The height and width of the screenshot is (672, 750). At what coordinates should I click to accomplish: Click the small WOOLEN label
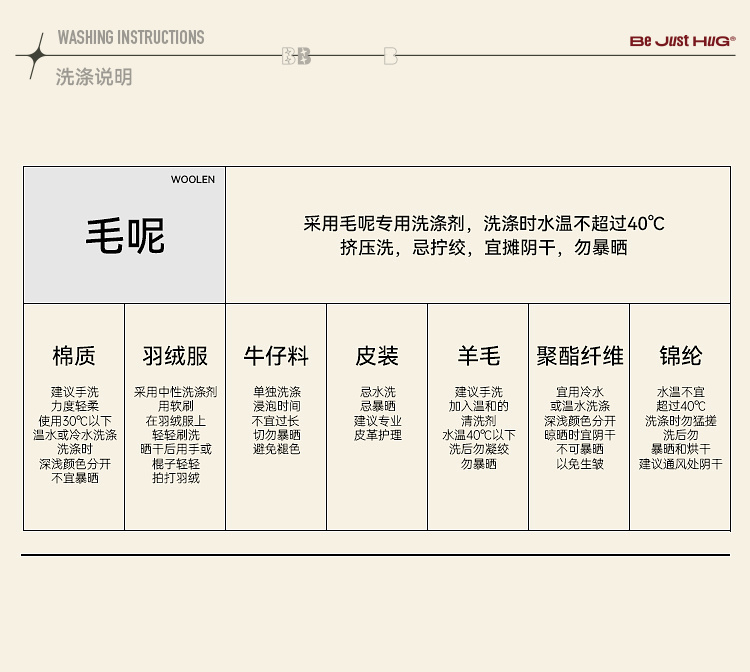tap(192, 180)
